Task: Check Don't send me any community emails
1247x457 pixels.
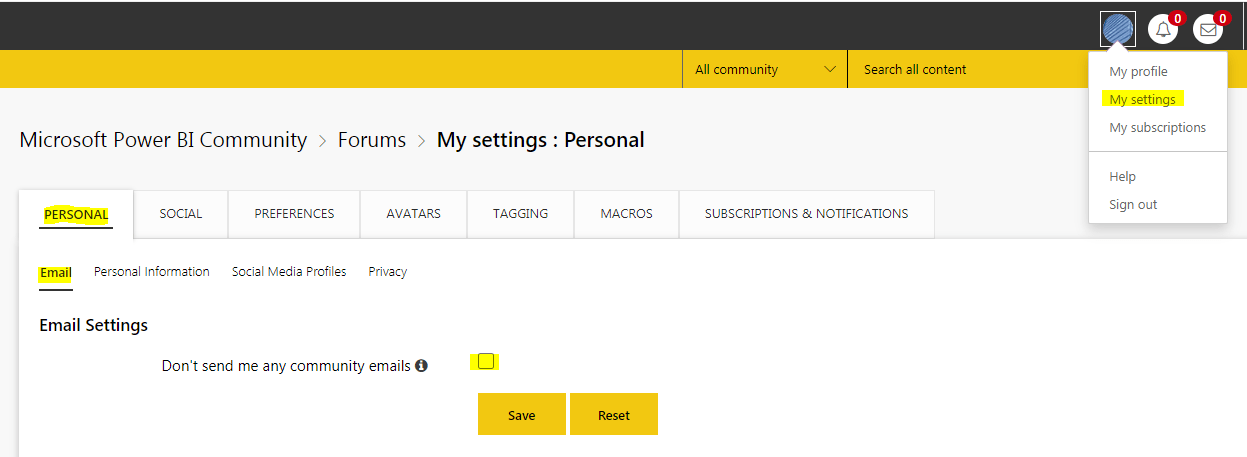Action: pos(485,361)
